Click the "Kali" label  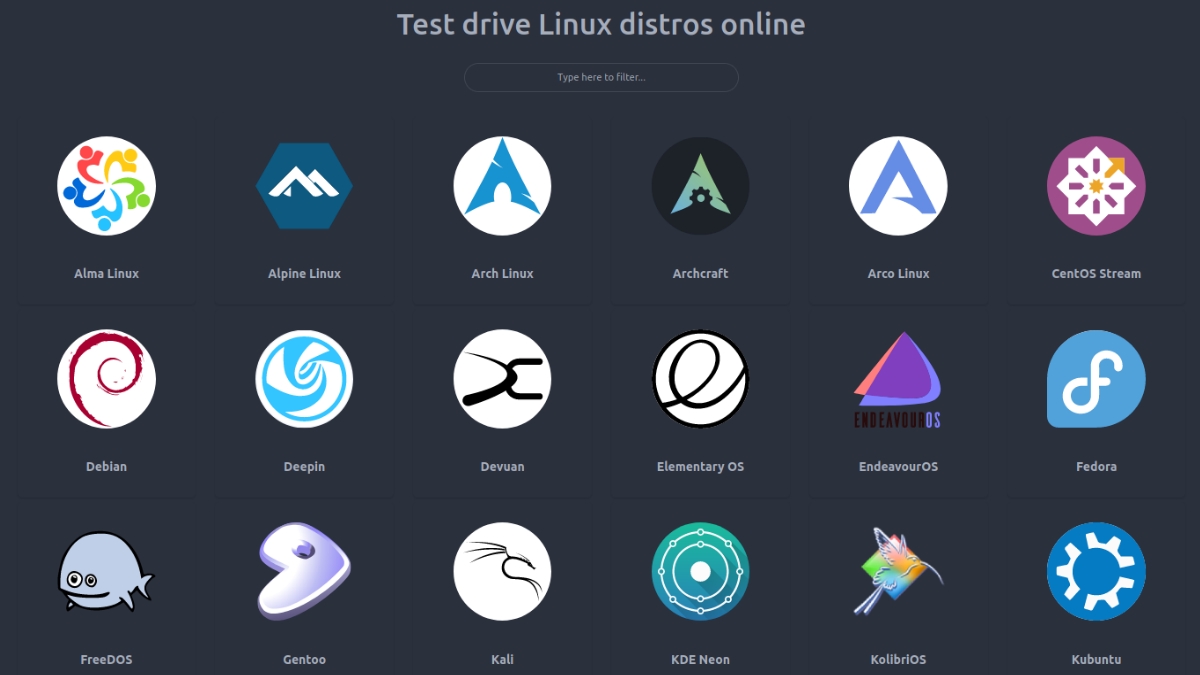pos(502,659)
